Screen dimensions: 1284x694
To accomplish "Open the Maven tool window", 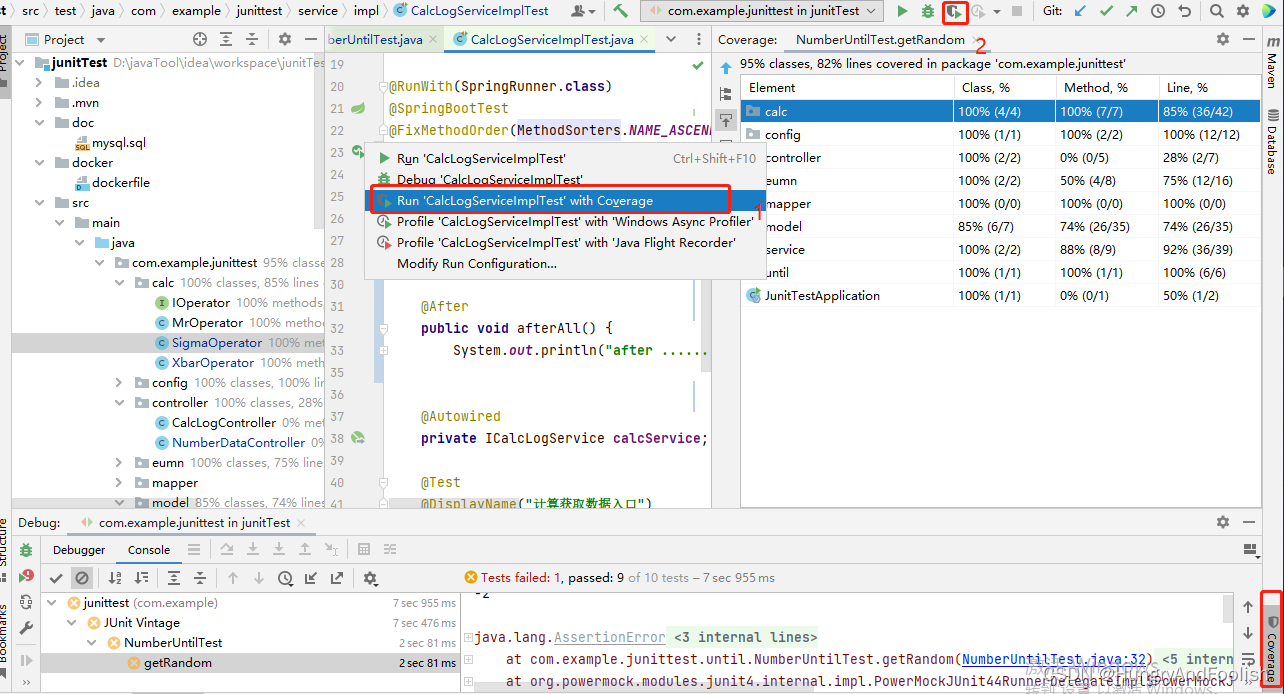I will coord(1272,61).
